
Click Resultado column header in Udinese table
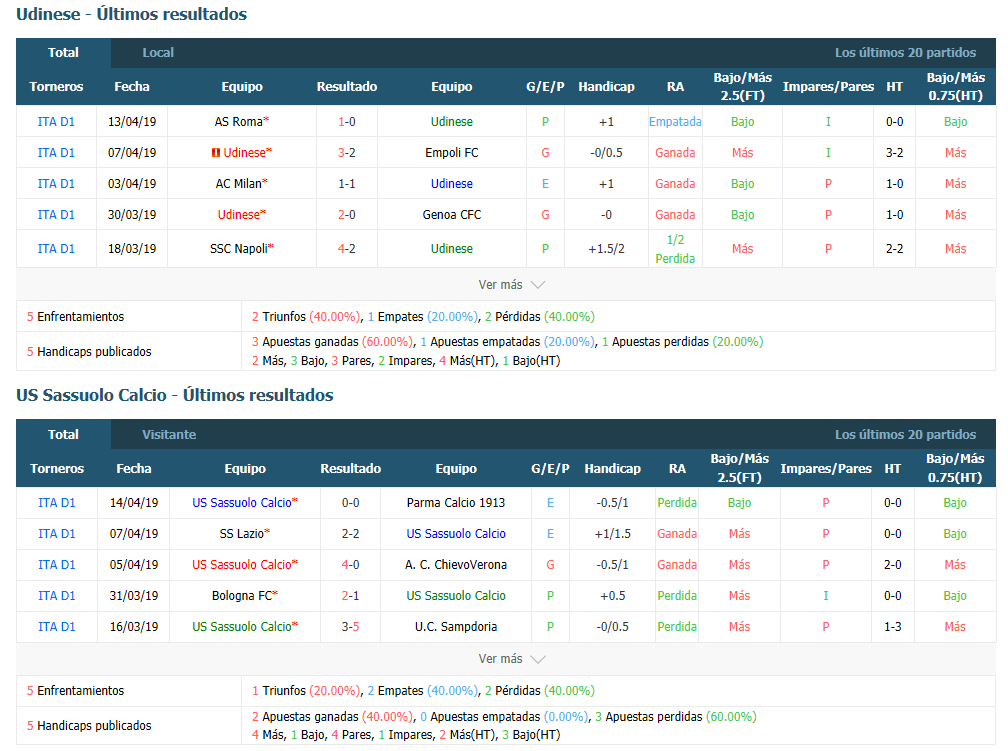(x=347, y=87)
